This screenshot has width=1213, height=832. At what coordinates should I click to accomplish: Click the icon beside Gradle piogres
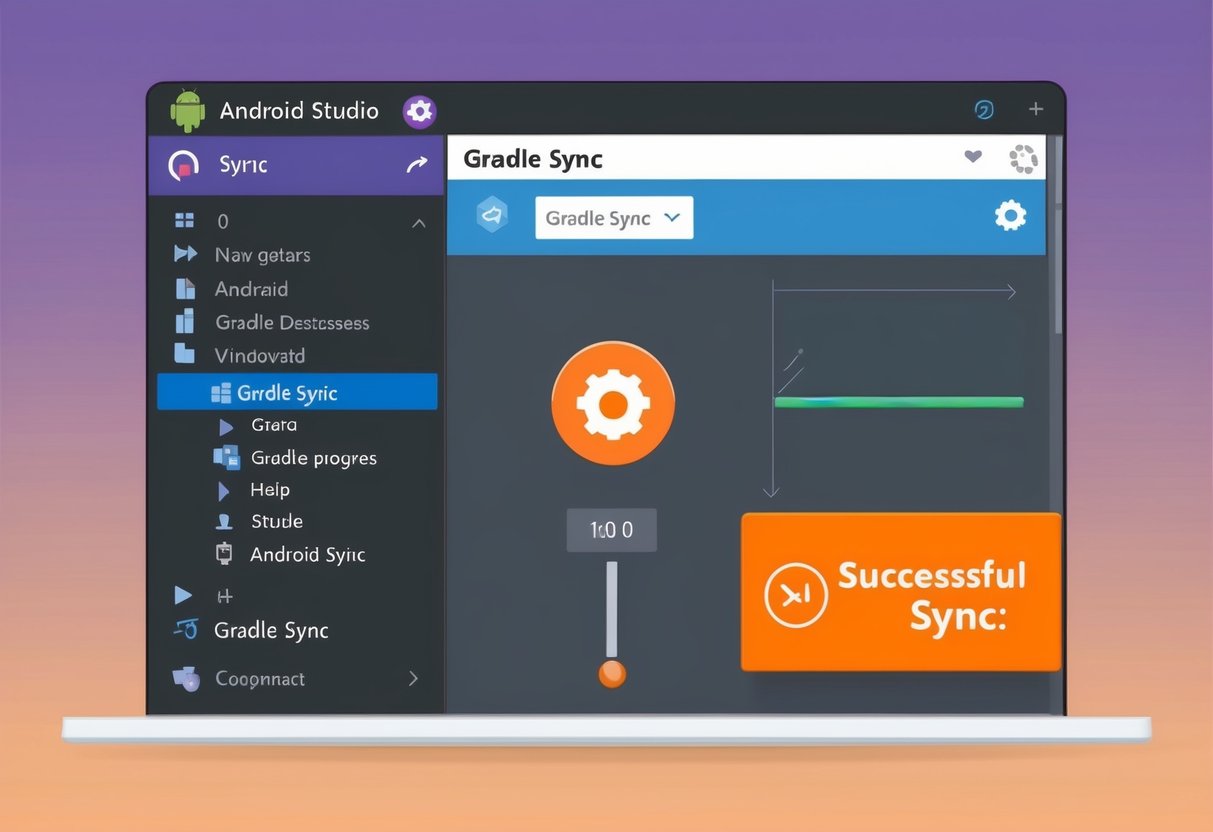coord(227,458)
